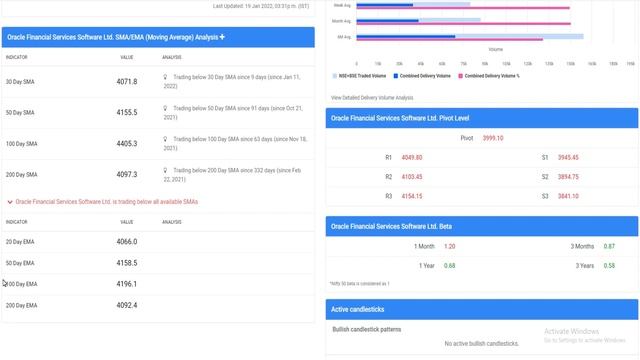The image size is (640, 360).
Task: Toggle Combined Delivery Volume legend swatch
Action: [x=396, y=76]
